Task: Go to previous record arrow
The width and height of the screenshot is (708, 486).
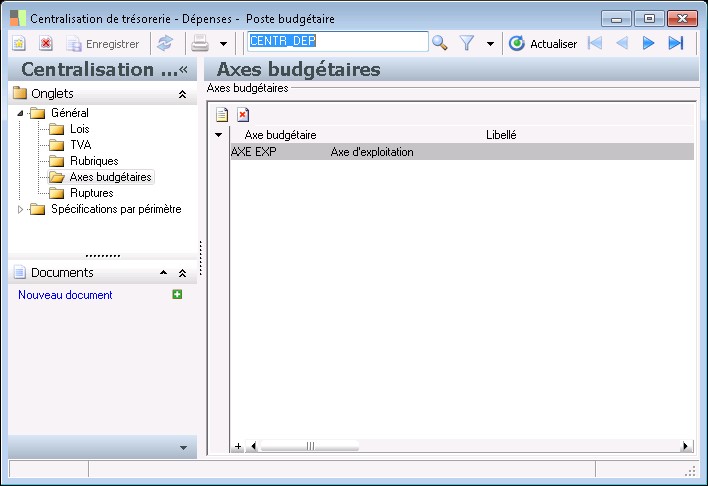Action: tap(622, 43)
